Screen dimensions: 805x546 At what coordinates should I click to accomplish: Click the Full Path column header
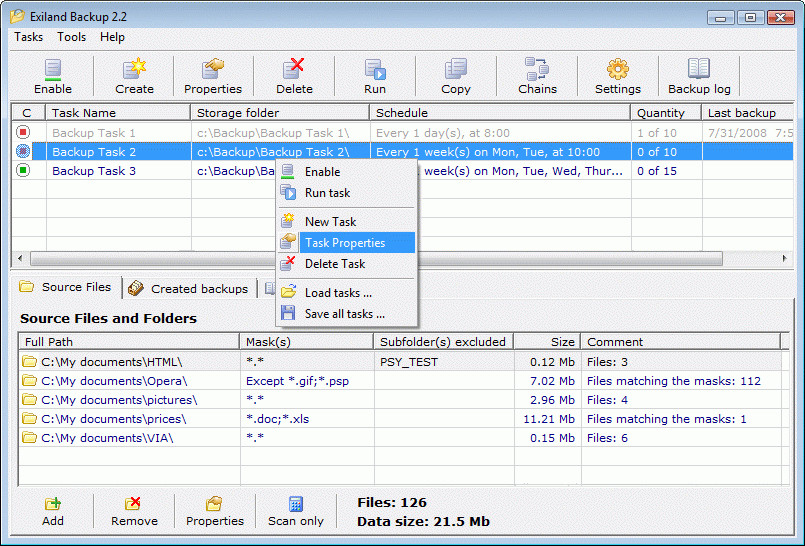[129, 342]
